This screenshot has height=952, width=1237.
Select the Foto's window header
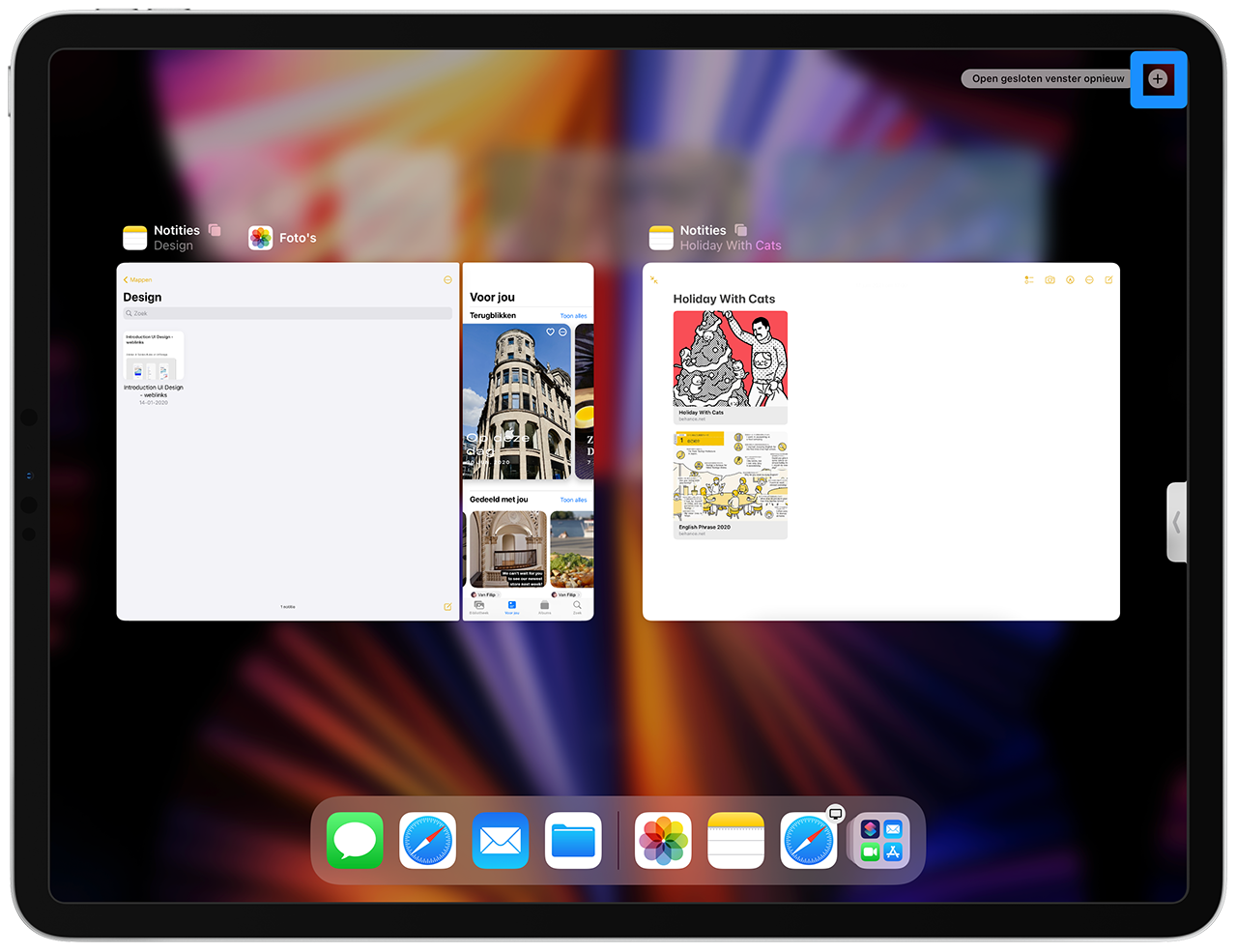[x=282, y=238]
